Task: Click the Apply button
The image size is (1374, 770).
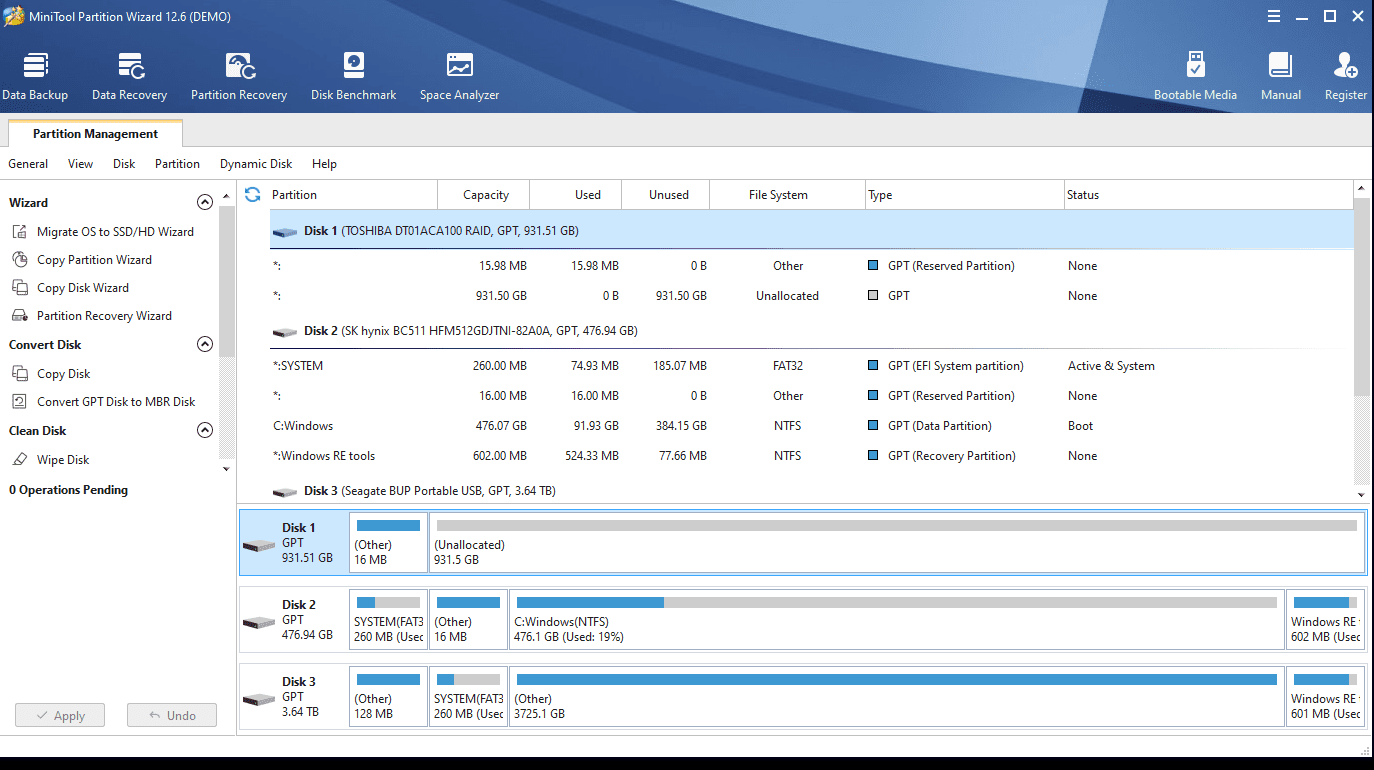Action: coord(60,715)
